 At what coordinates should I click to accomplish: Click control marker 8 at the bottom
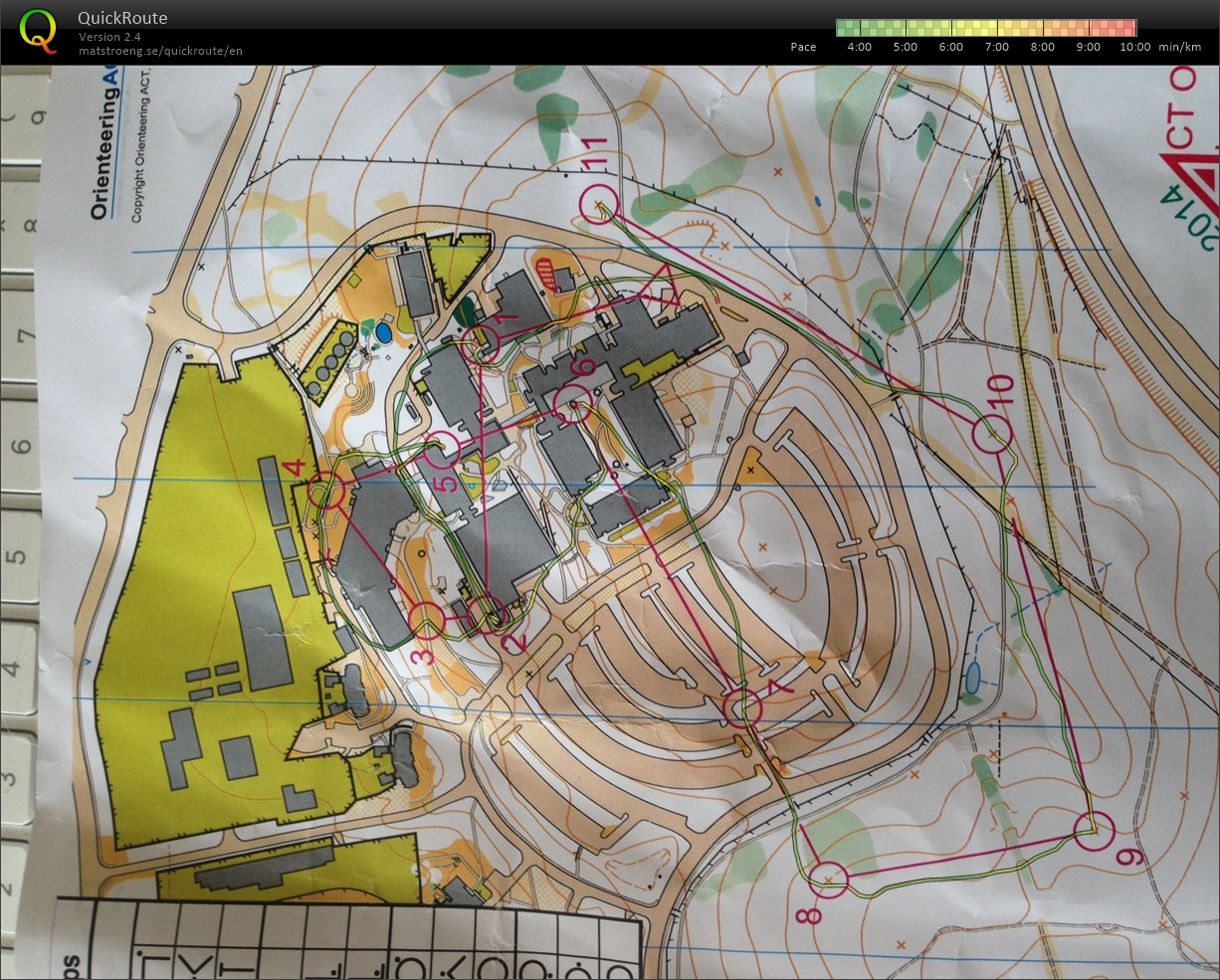coord(829,880)
